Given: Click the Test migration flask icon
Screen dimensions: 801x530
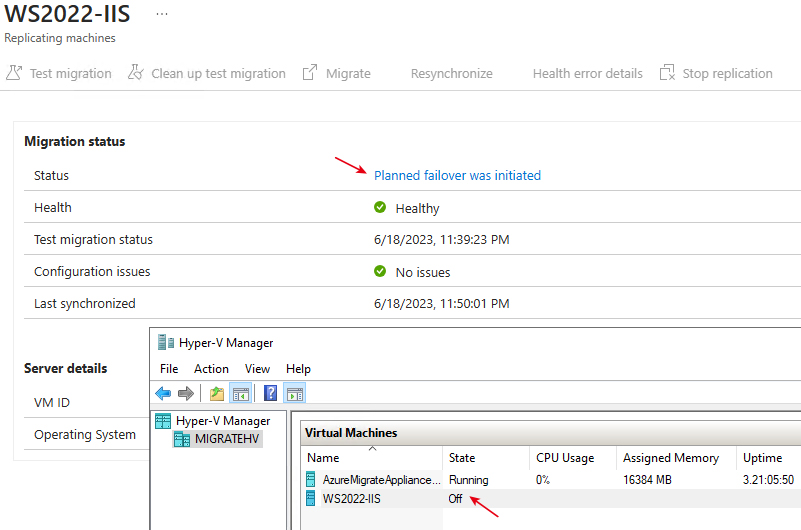Looking at the screenshot, I should (x=14, y=73).
